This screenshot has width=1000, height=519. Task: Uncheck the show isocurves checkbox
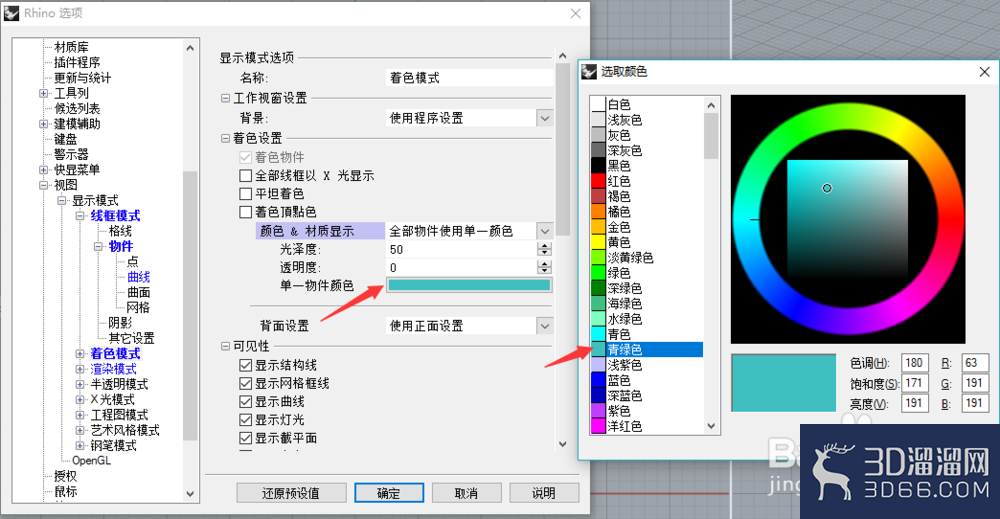[246, 365]
